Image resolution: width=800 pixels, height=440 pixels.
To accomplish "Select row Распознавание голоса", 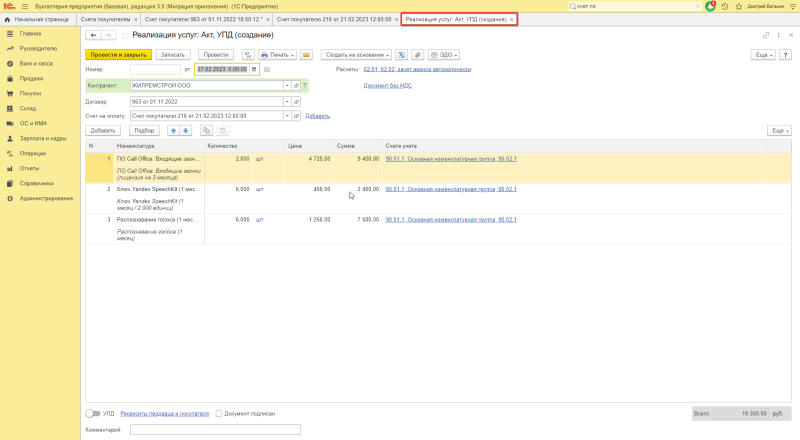I will (x=438, y=229).
